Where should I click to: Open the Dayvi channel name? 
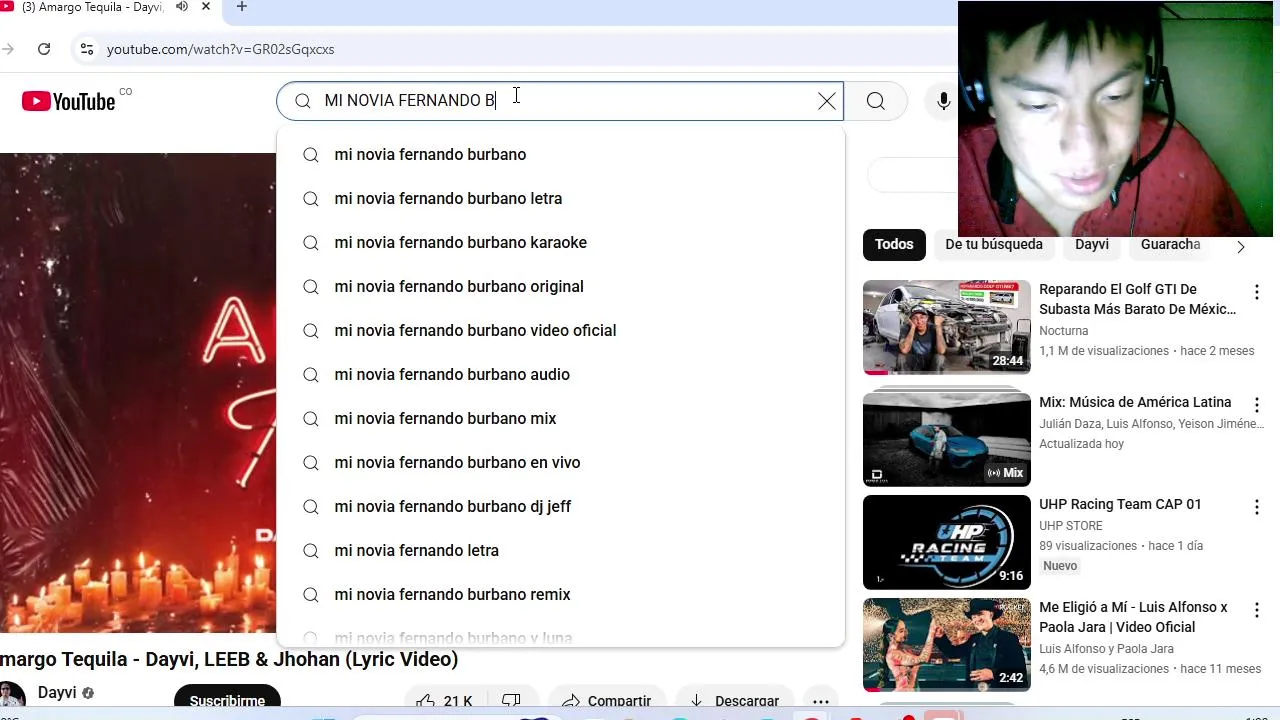tap(57, 693)
